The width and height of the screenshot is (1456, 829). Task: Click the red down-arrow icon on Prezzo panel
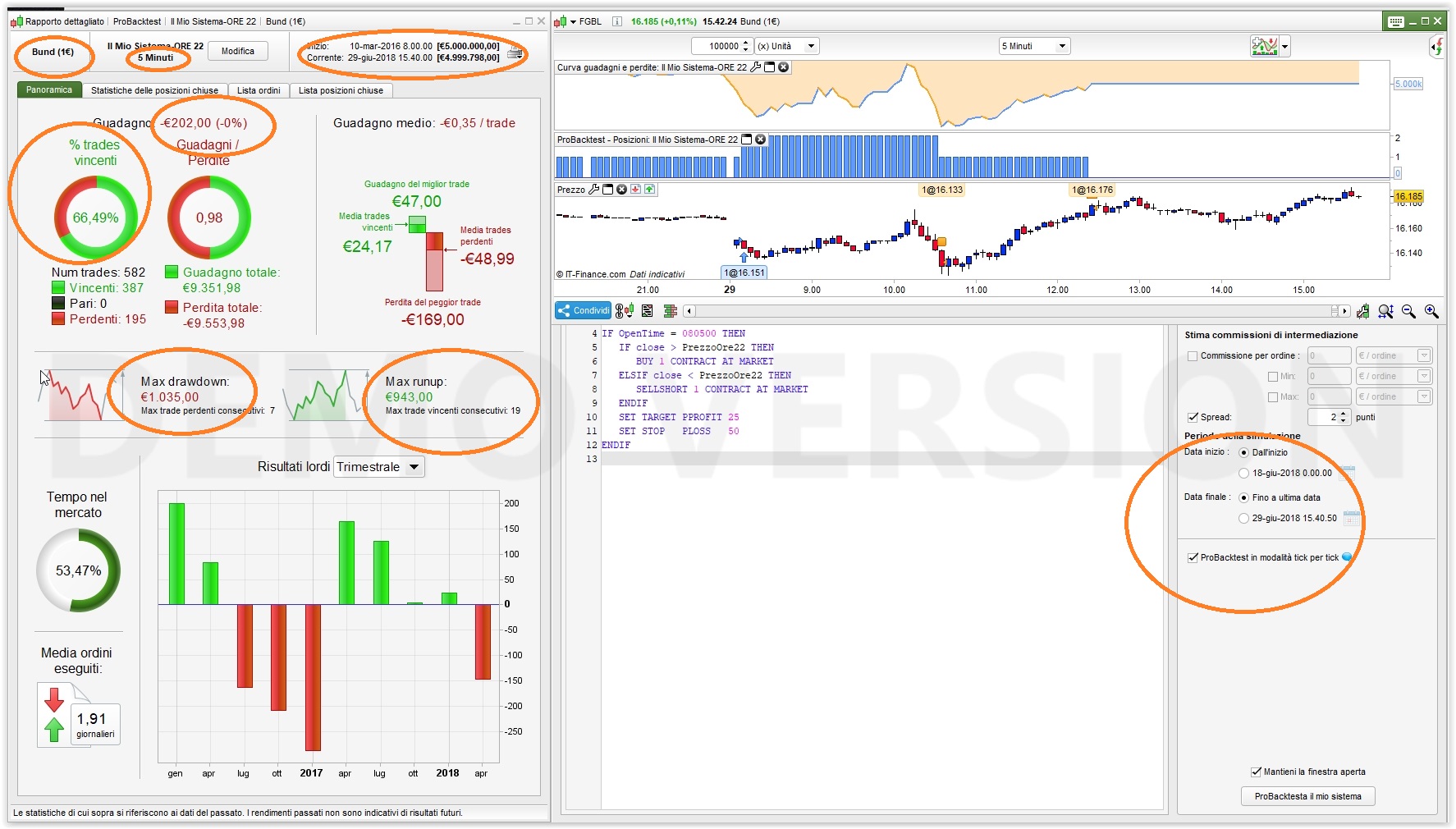coord(636,190)
